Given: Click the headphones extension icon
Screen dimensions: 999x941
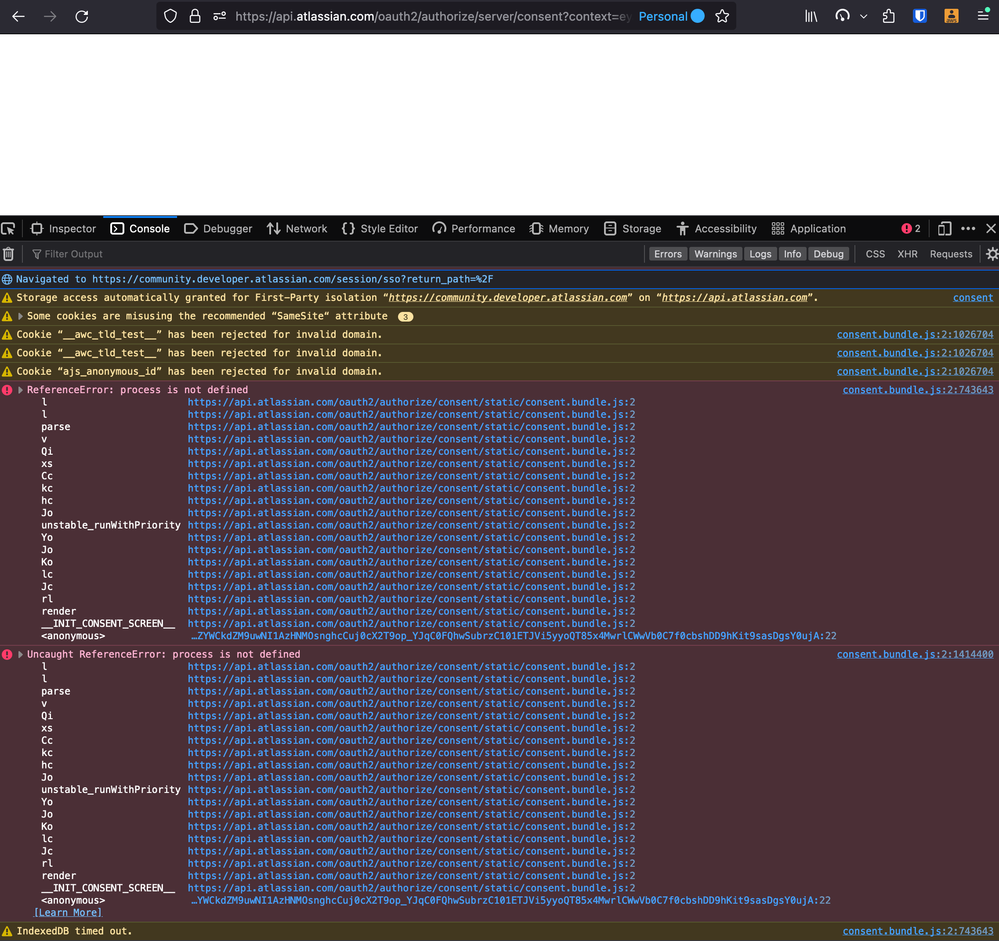Looking at the screenshot, I should (x=842, y=17).
